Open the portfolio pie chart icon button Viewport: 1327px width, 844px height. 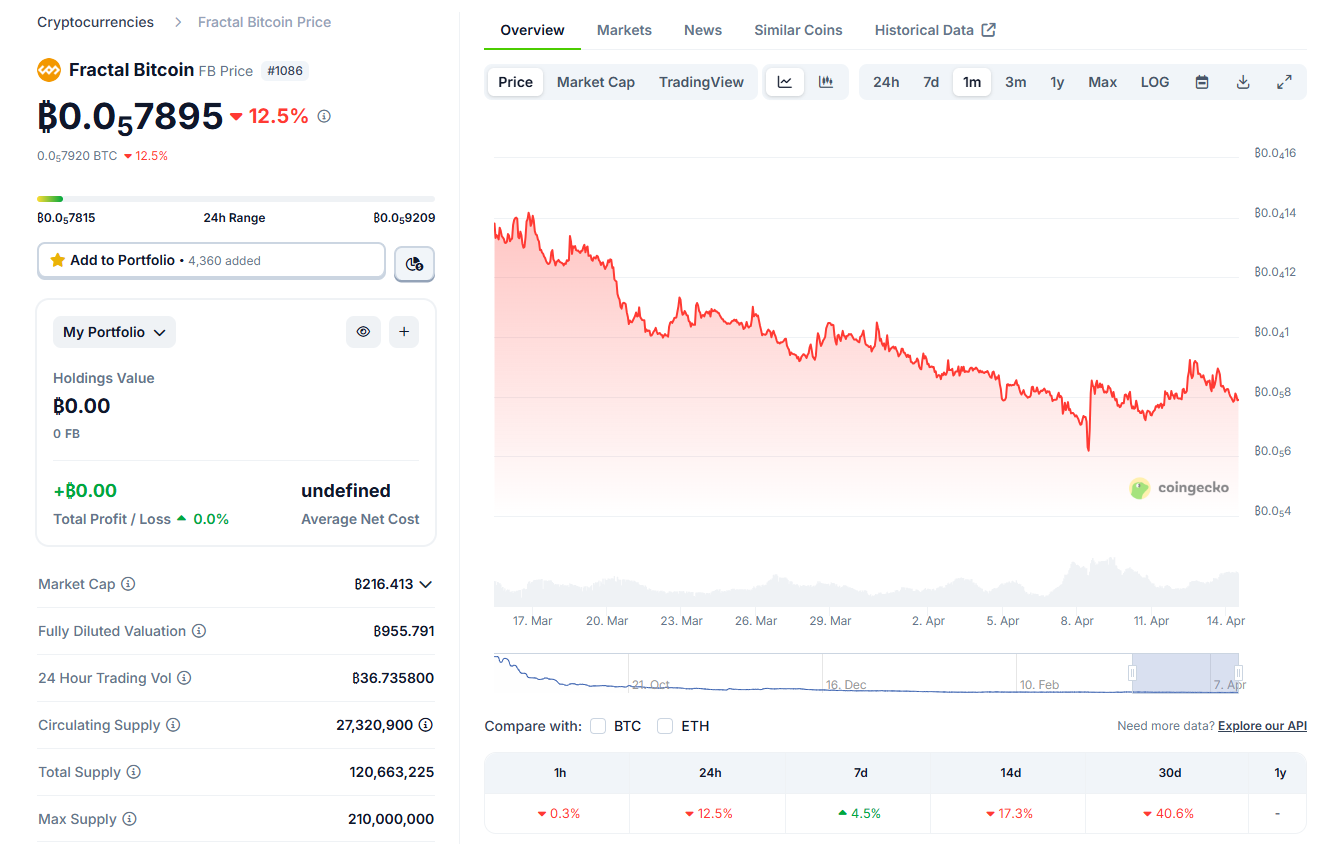tap(415, 264)
